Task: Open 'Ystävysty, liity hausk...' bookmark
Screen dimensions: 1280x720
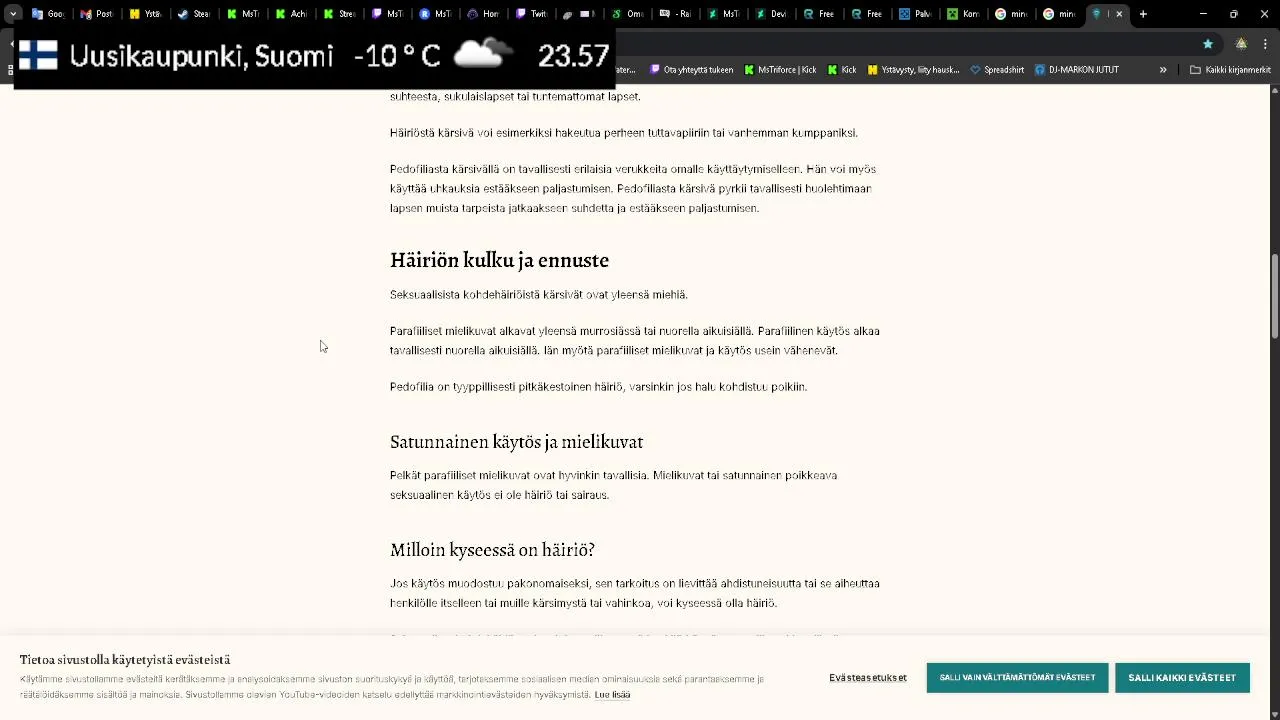Action: (x=913, y=70)
